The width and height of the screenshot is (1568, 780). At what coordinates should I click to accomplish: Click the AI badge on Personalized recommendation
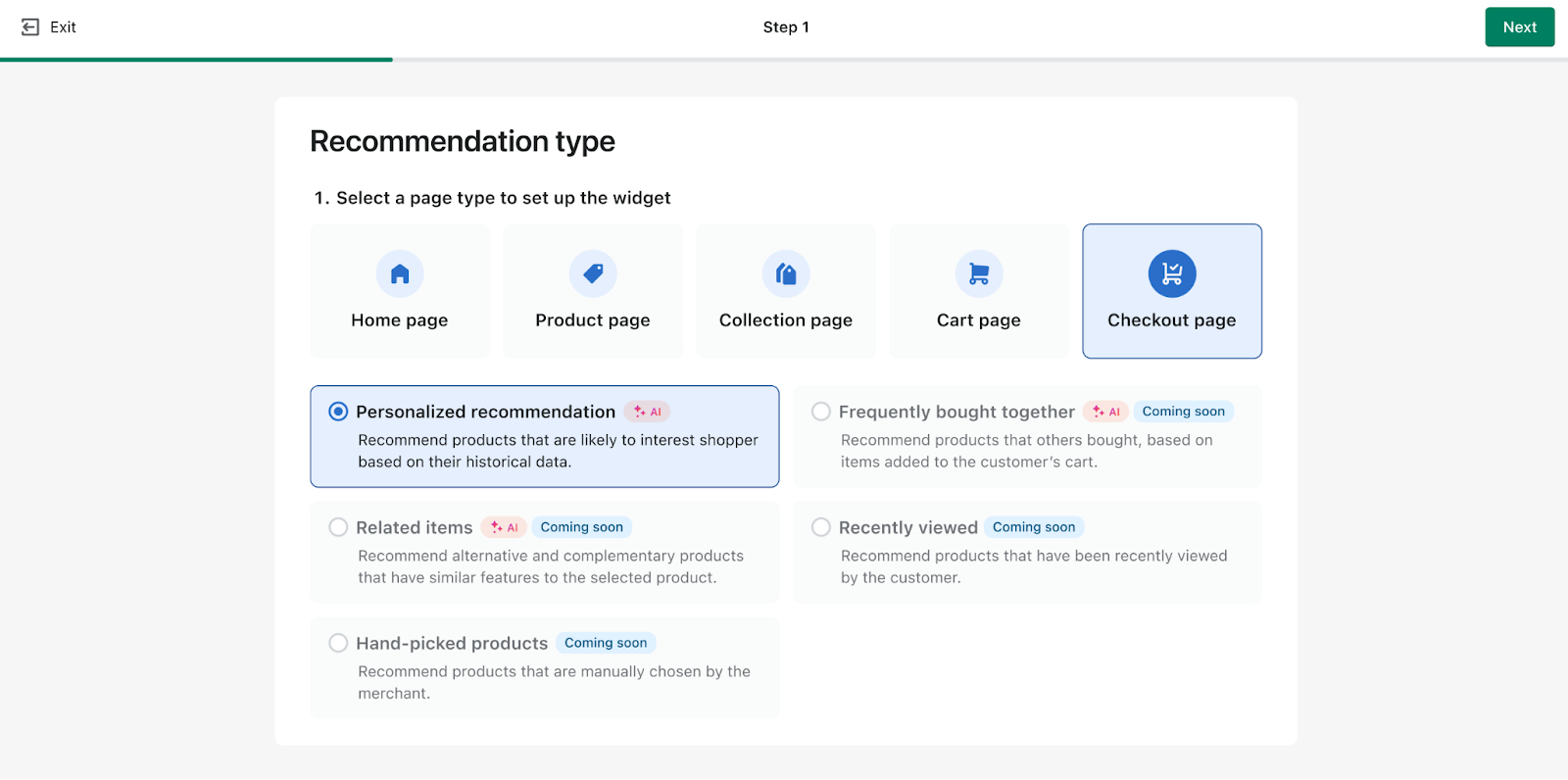[647, 412]
